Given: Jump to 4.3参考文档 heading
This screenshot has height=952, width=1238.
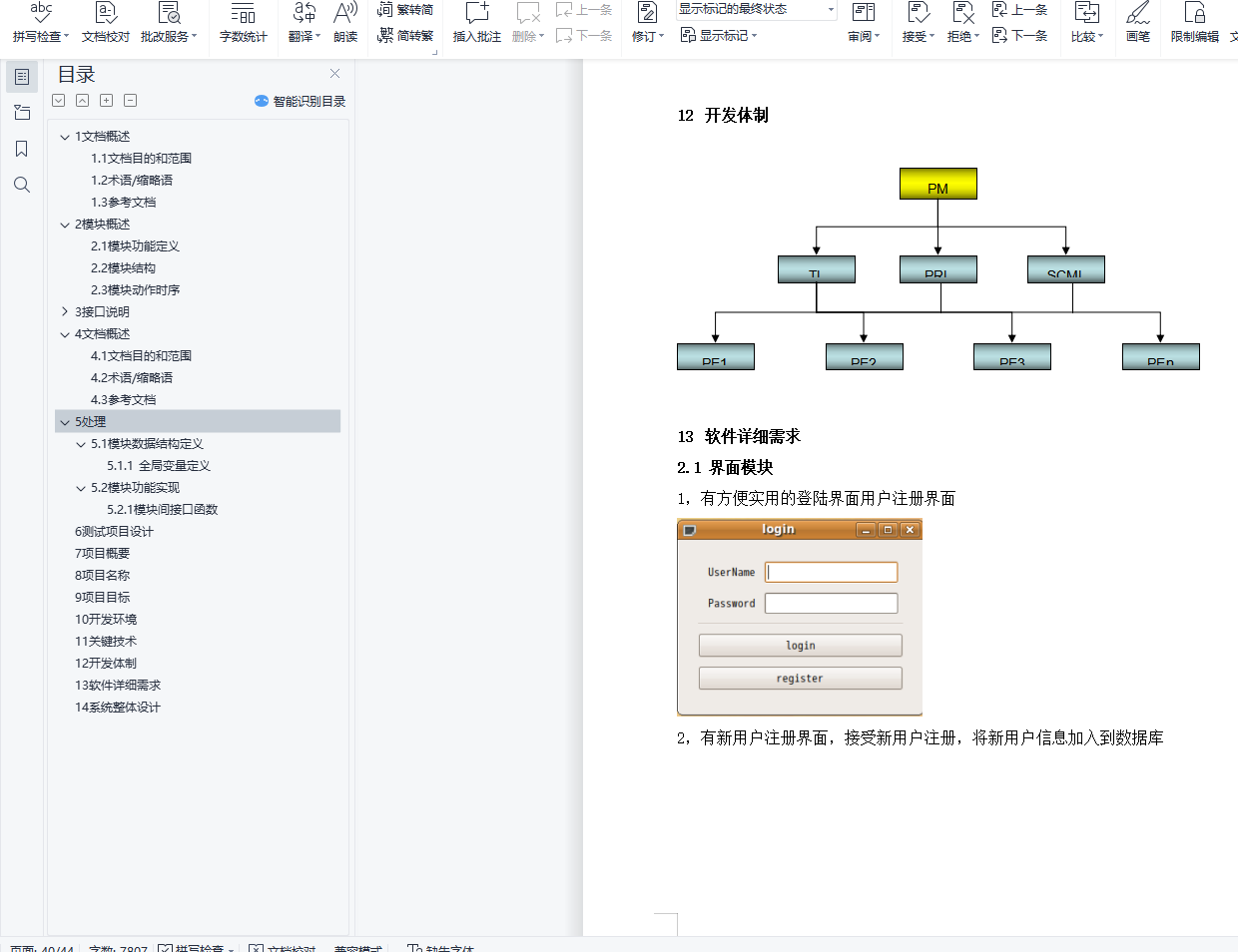Looking at the screenshot, I should [x=123, y=400].
